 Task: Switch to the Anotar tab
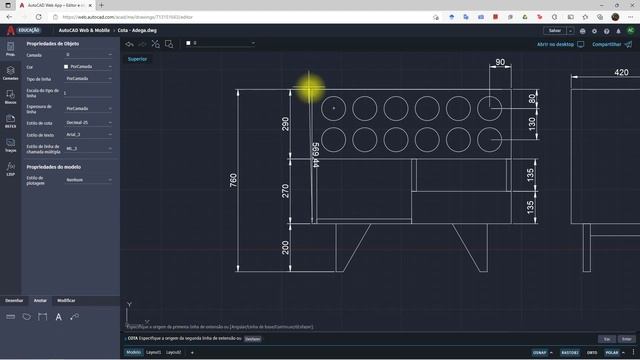pos(40,300)
